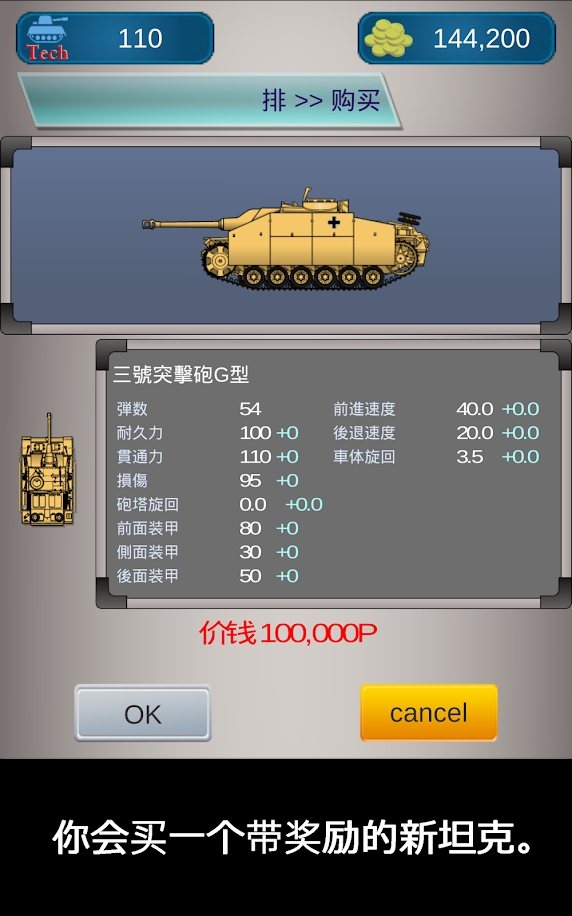The image size is (572, 916).
Task: Click the OK button to confirm purchase
Action: click(143, 713)
